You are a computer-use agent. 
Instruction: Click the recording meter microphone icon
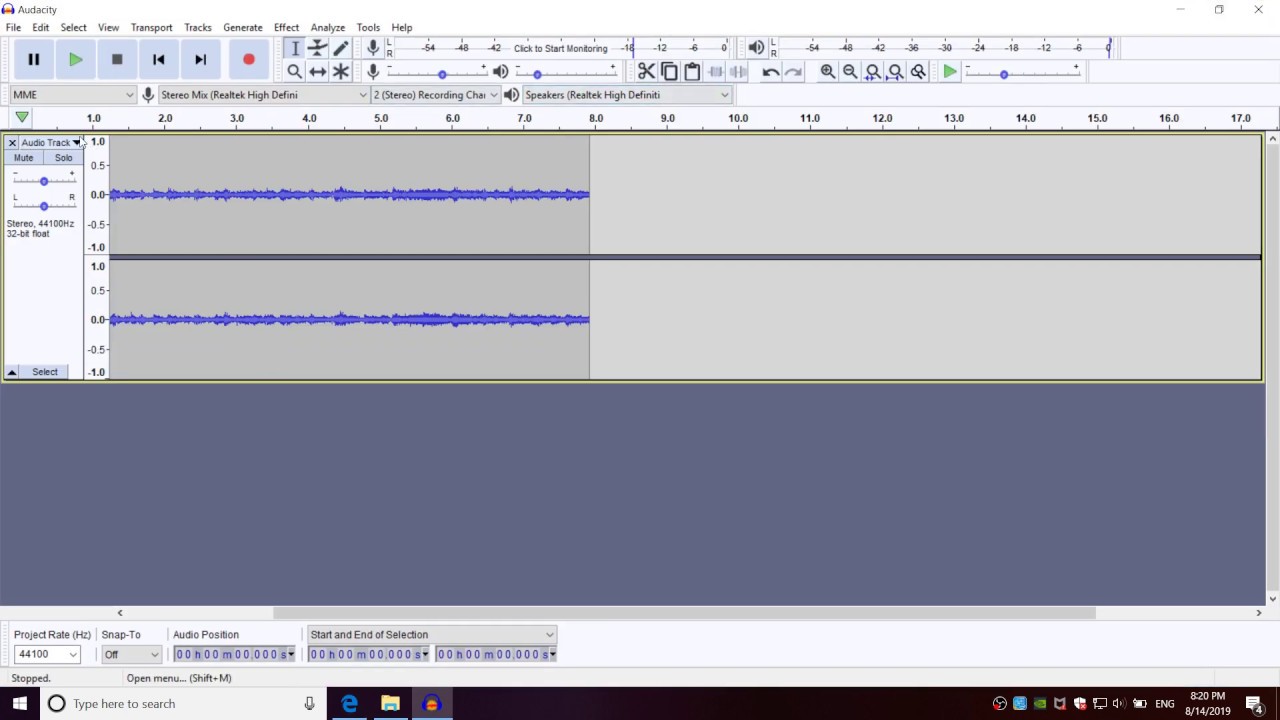(x=373, y=47)
